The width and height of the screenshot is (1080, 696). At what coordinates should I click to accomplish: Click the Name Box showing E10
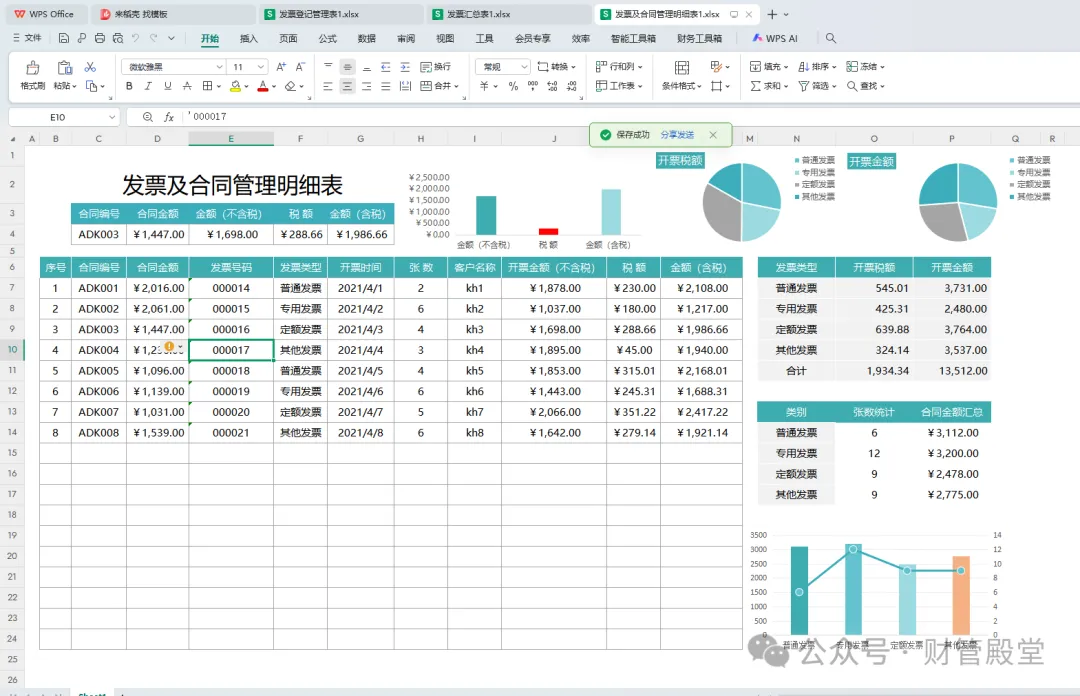[x=64, y=117]
